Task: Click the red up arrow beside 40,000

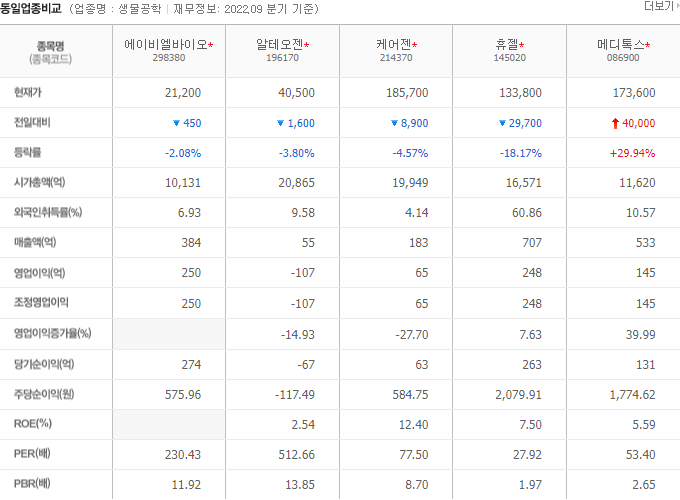Action: [615, 124]
